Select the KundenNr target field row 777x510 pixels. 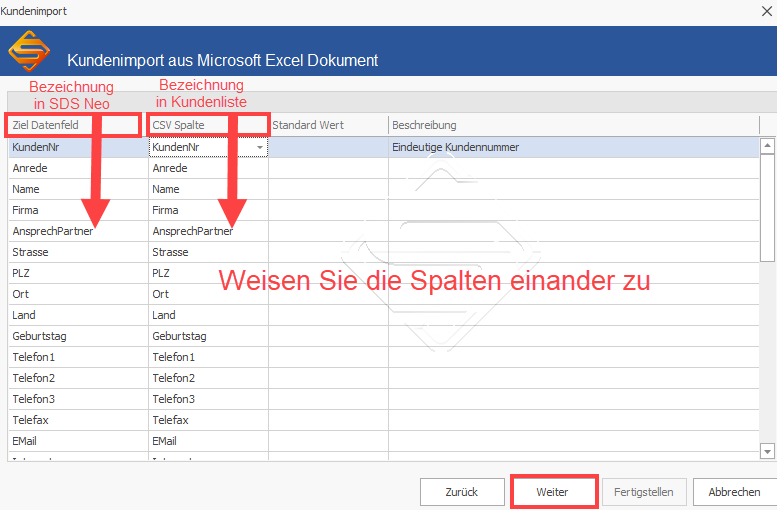[x=78, y=147]
